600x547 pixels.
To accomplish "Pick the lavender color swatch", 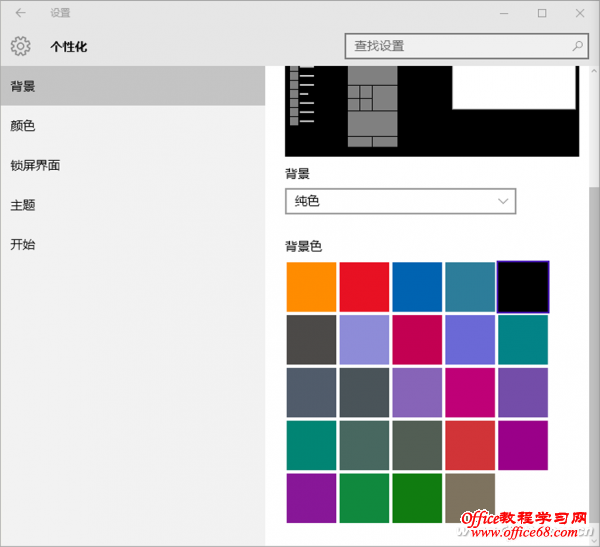I will tap(364, 340).
